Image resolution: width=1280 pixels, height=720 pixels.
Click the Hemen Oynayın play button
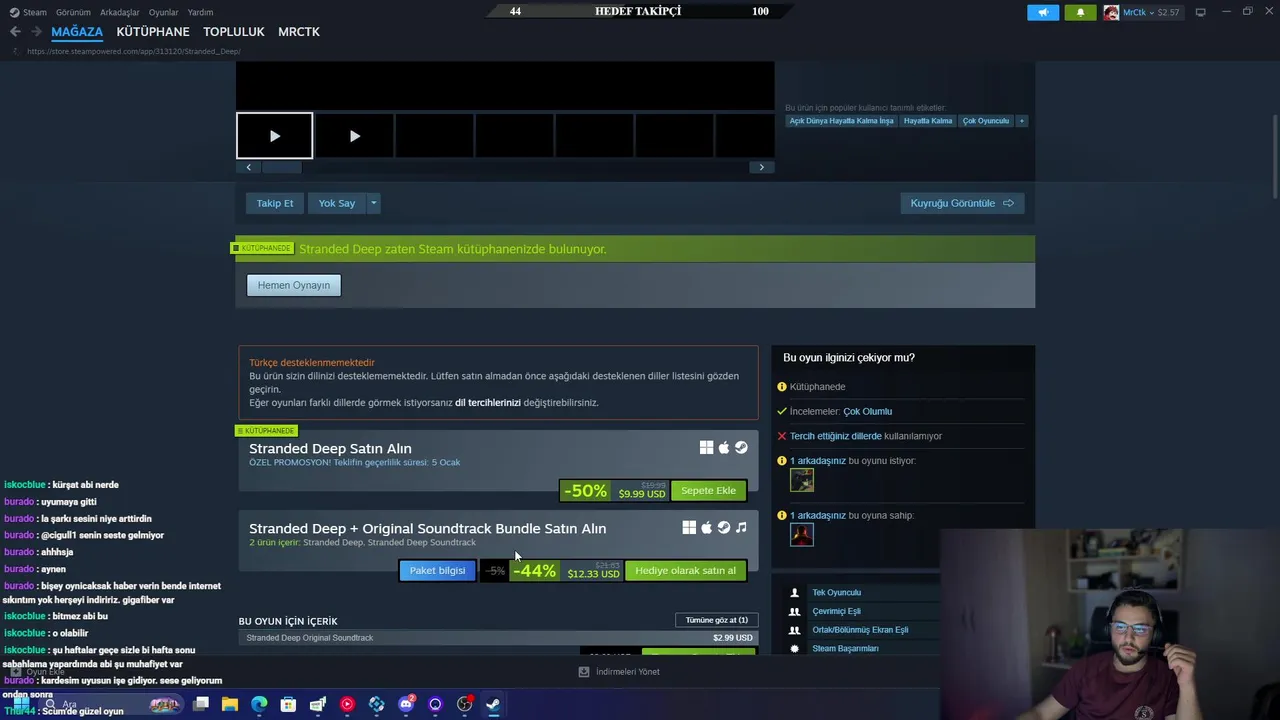(293, 285)
